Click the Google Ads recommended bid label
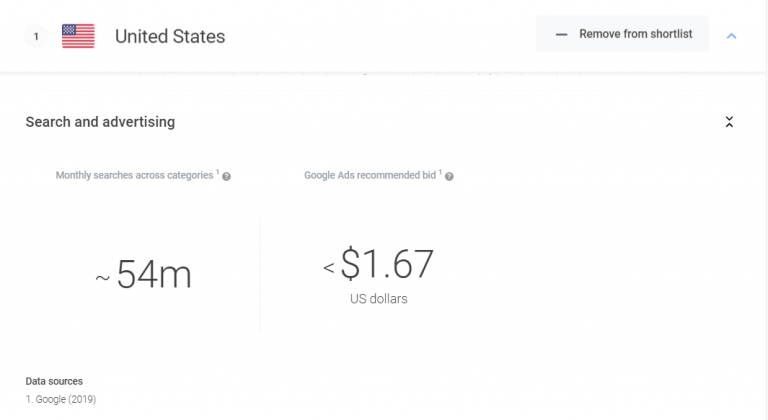The image size is (768, 420). pyautogui.click(x=369, y=176)
